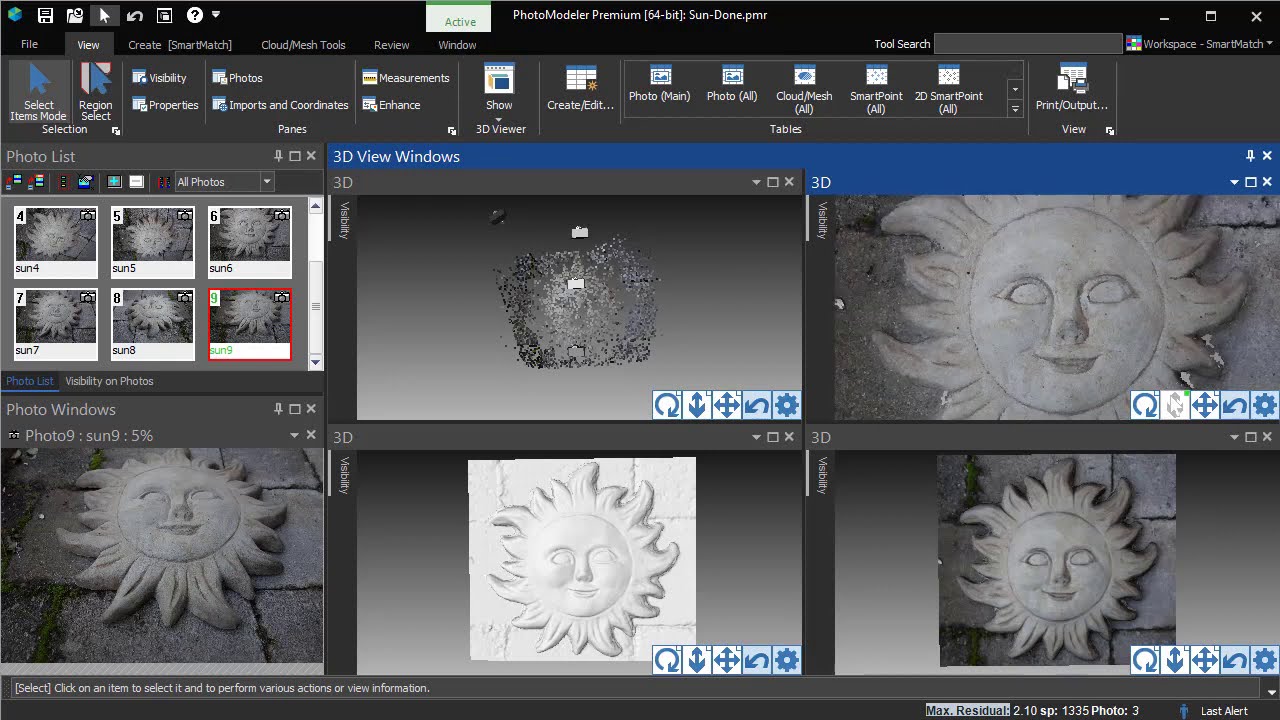Expand the Tables gallery more arrow
The width and height of the screenshot is (1280, 720).
1015,109
